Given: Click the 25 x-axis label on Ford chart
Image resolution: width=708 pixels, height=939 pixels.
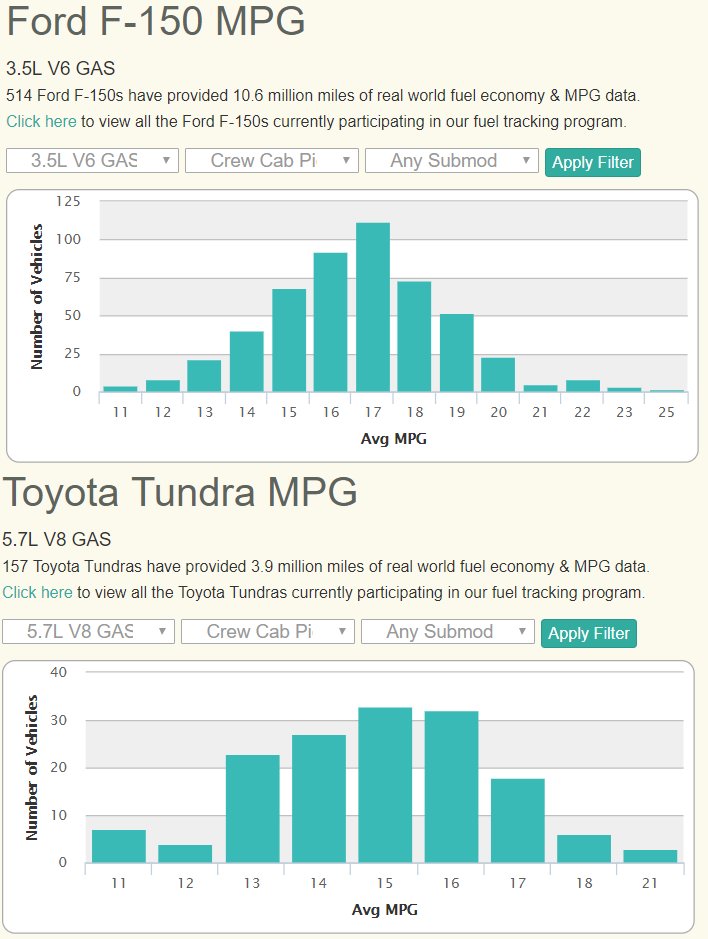Looking at the screenshot, I should tap(666, 412).
